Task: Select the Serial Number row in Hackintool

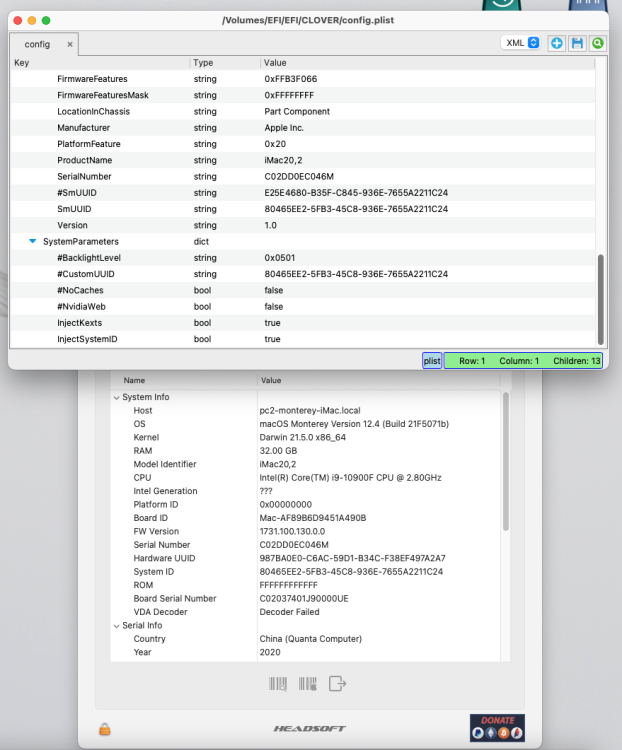Action: (306, 544)
